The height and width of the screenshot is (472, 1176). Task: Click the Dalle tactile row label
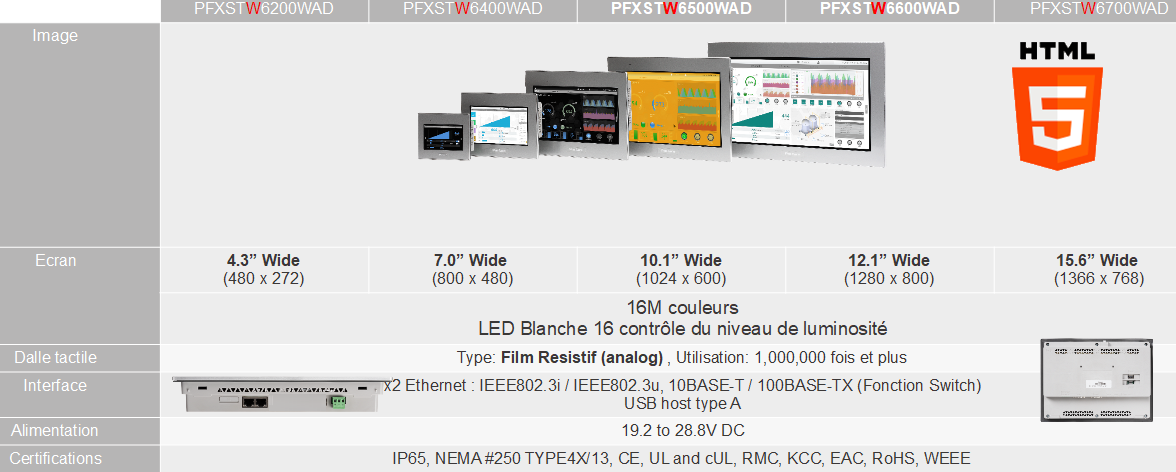55,358
